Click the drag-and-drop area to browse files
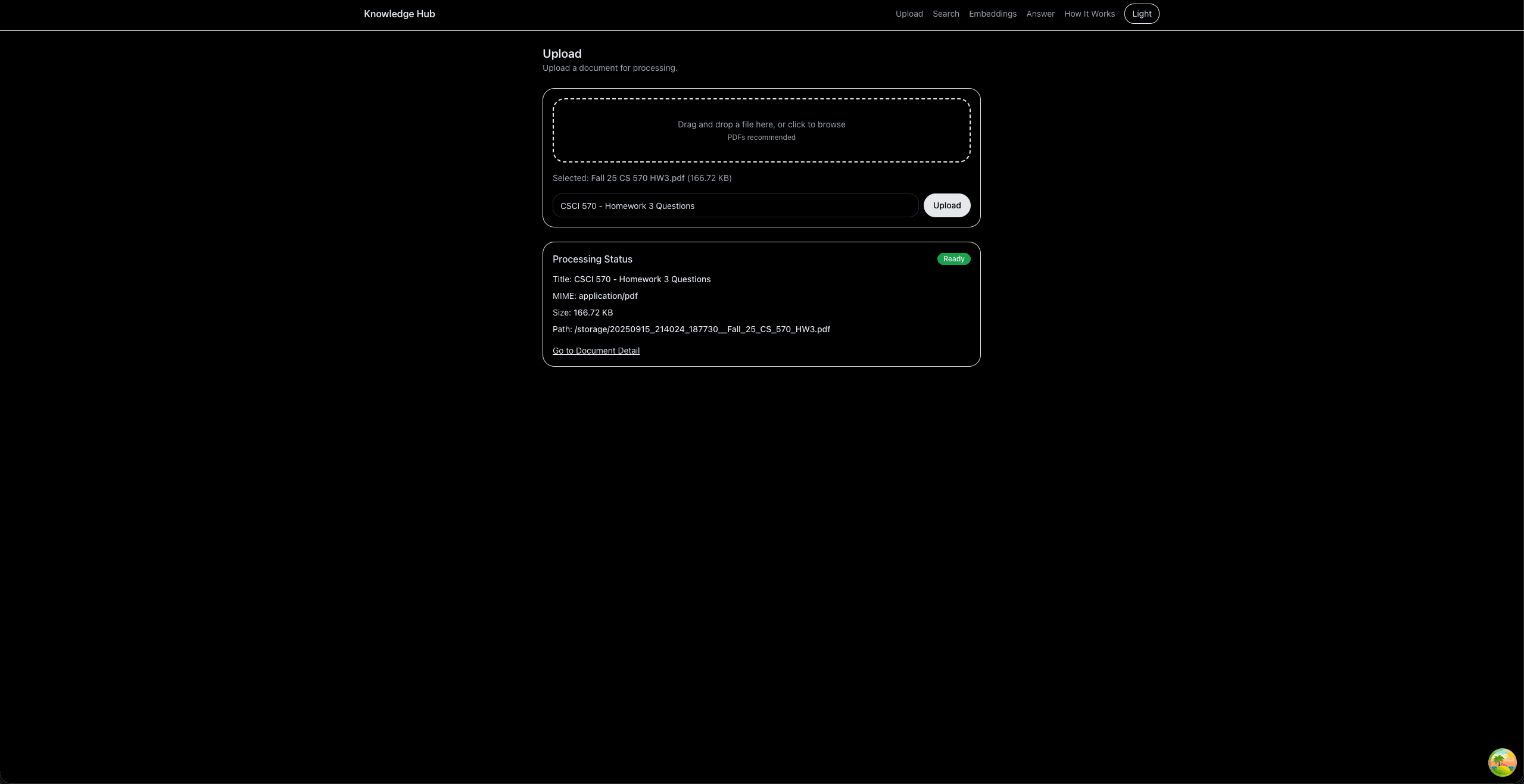 coord(761,130)
